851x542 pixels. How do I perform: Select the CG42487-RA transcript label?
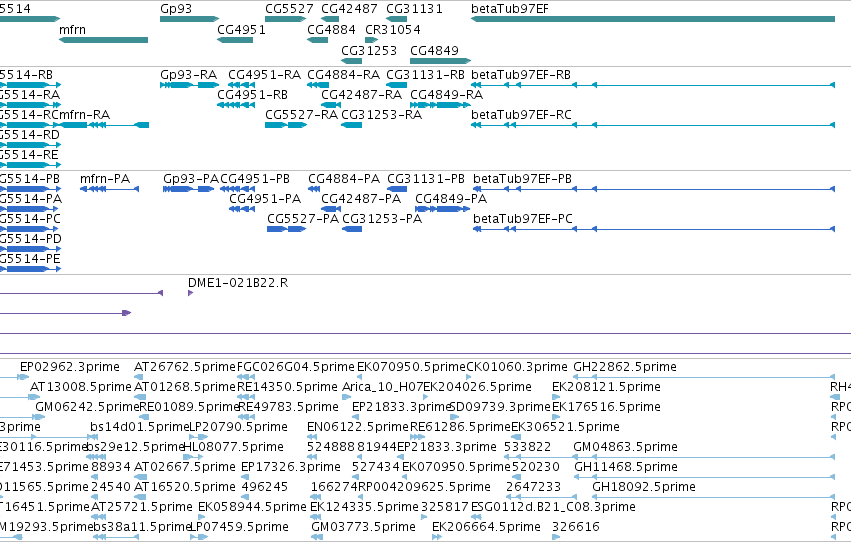point(361,94)
